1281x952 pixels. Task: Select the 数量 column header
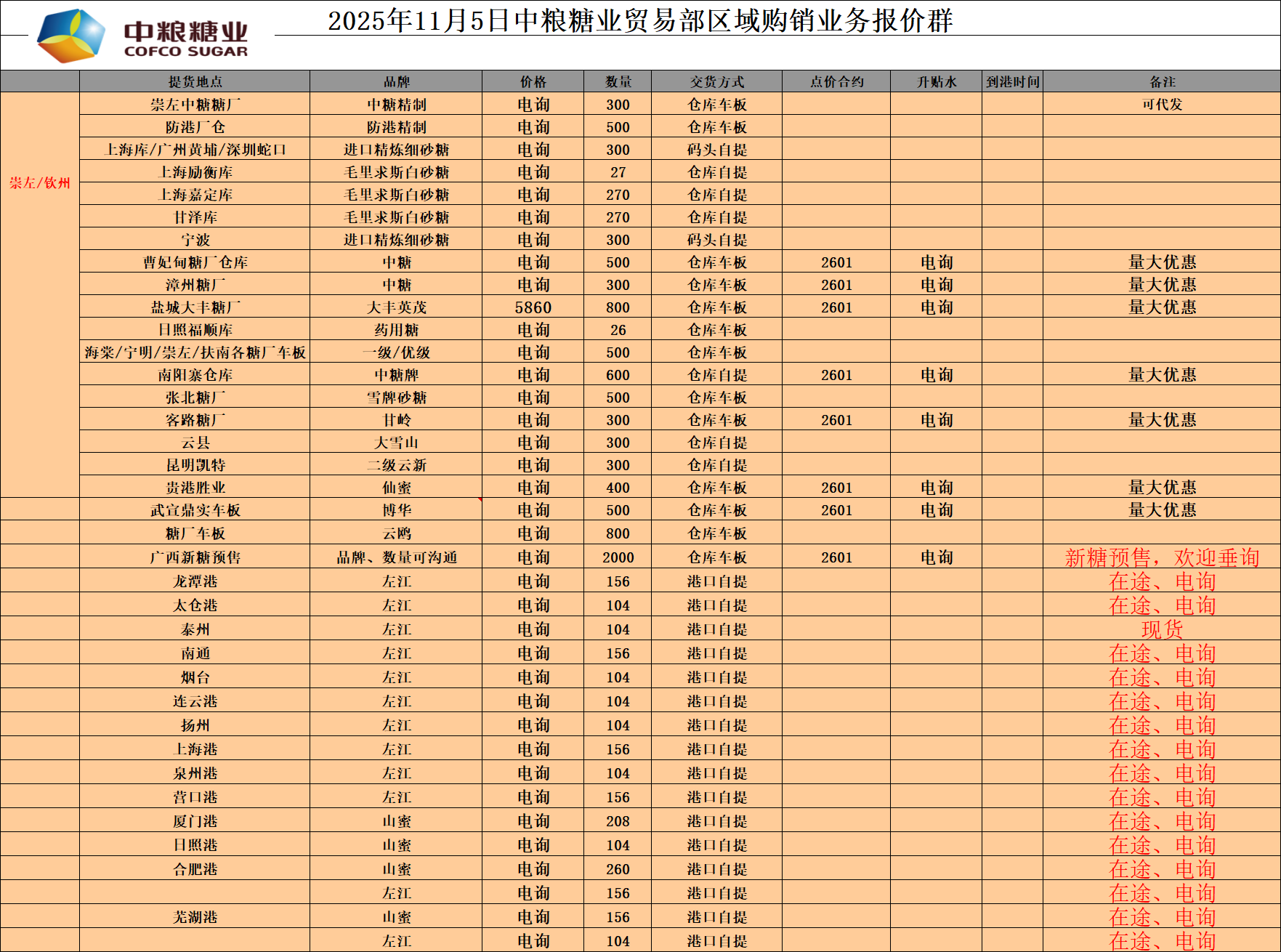(618, 81)
